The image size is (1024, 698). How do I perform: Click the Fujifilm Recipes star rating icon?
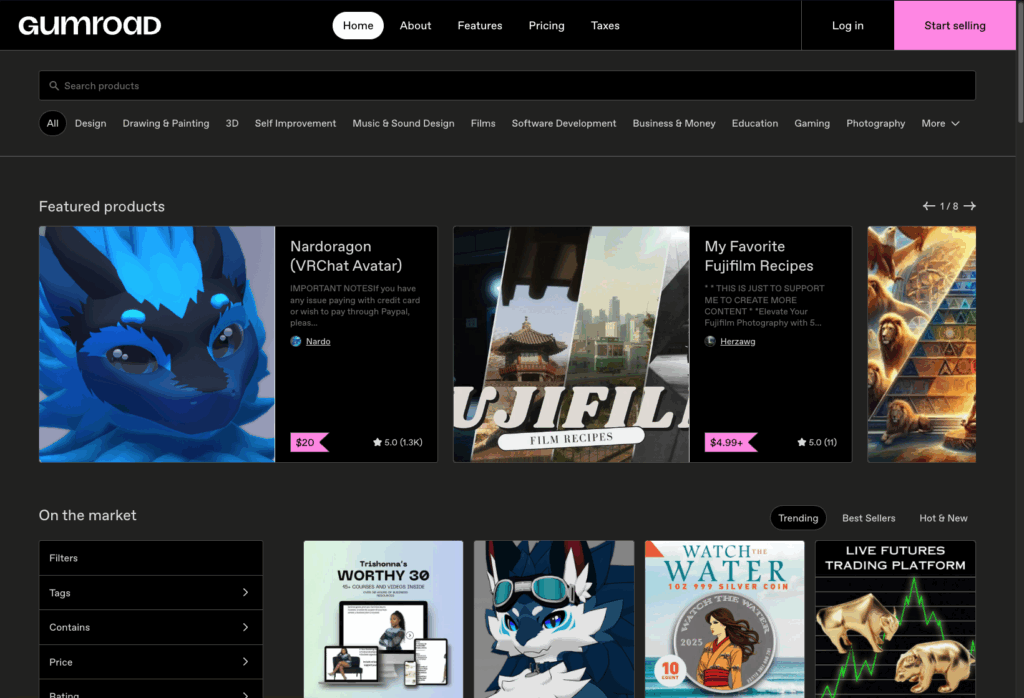pos(801,442)
